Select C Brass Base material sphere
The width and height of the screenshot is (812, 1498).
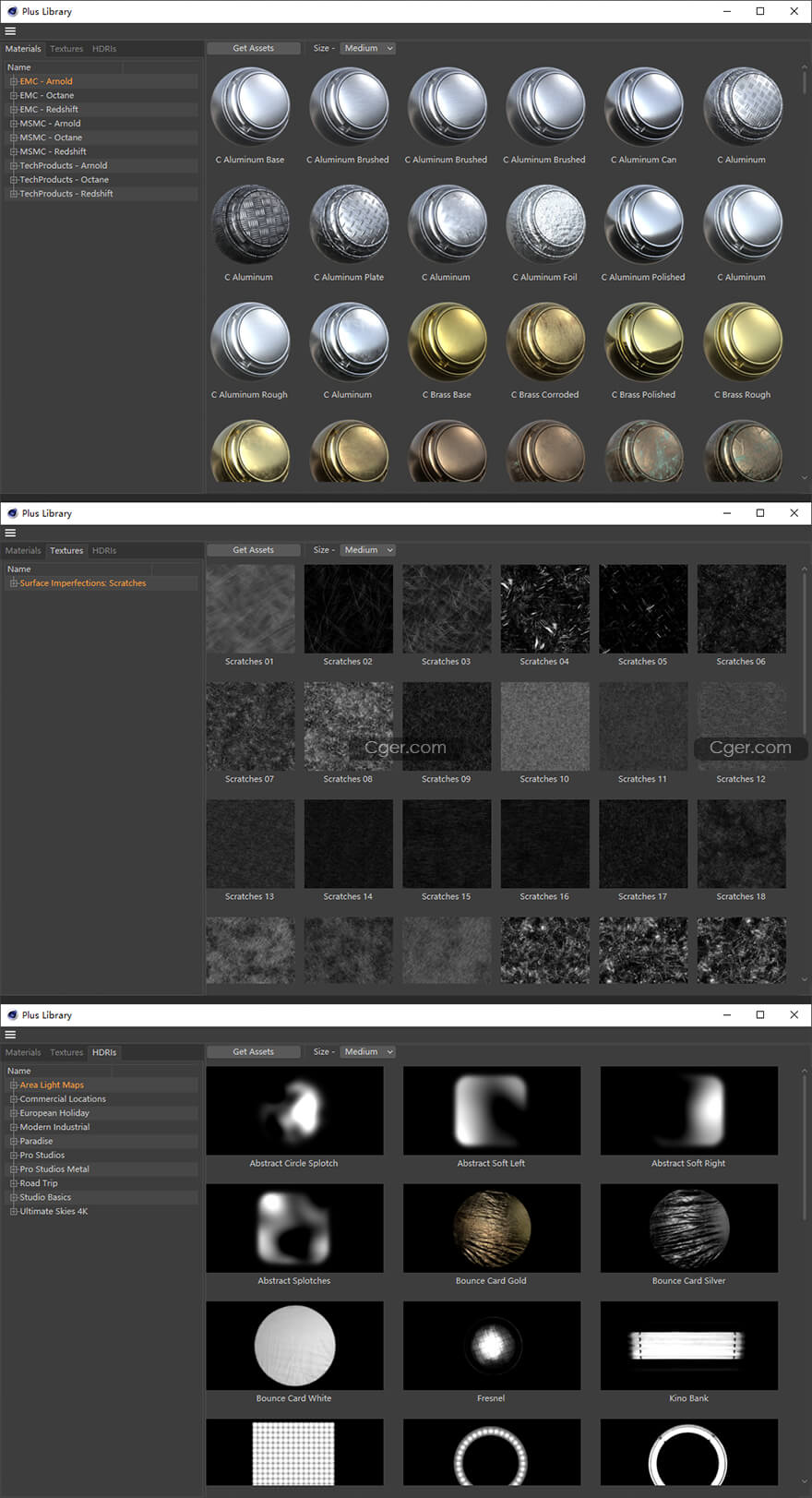pos(448,342)
